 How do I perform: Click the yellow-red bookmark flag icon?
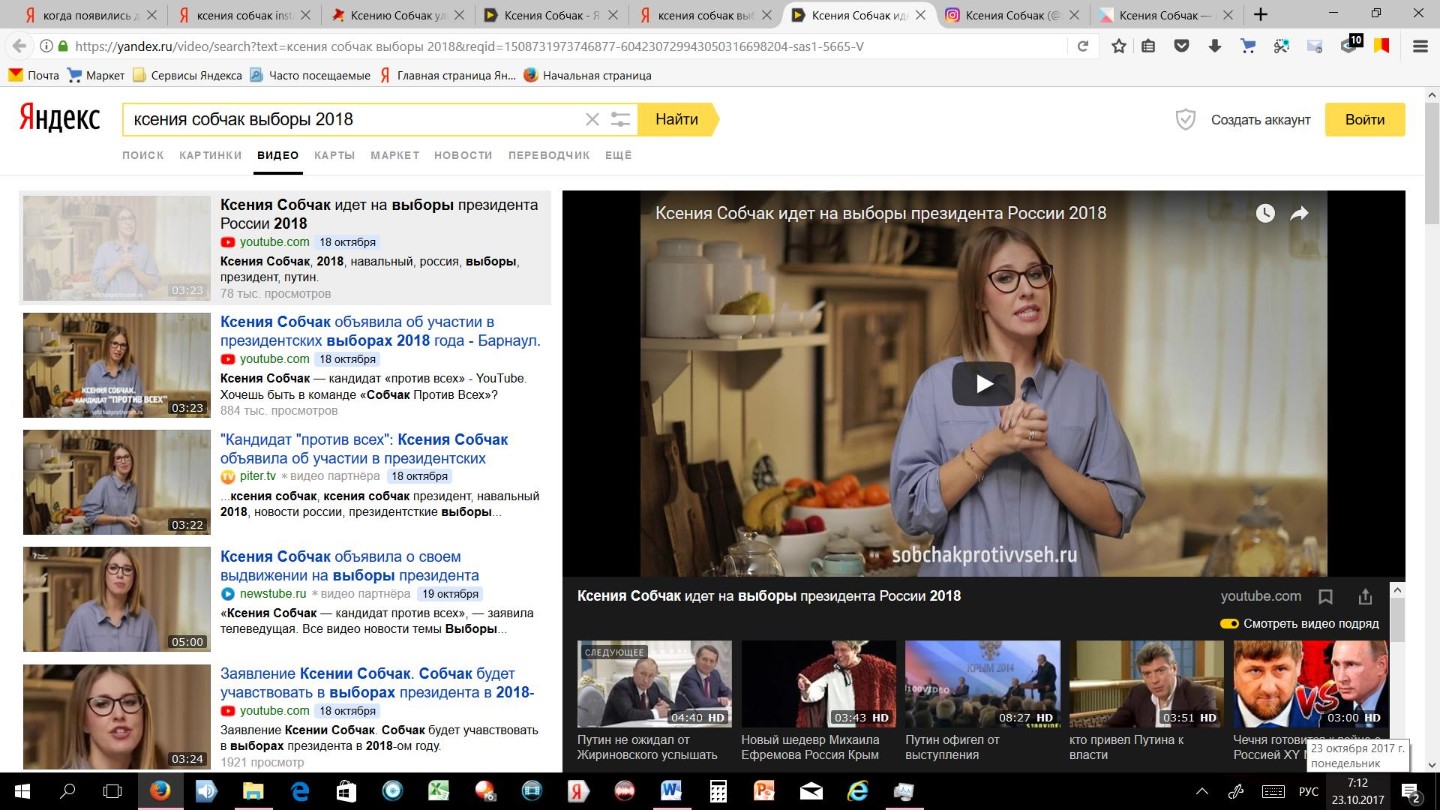pyautogui.click(x=1381, y=46)
